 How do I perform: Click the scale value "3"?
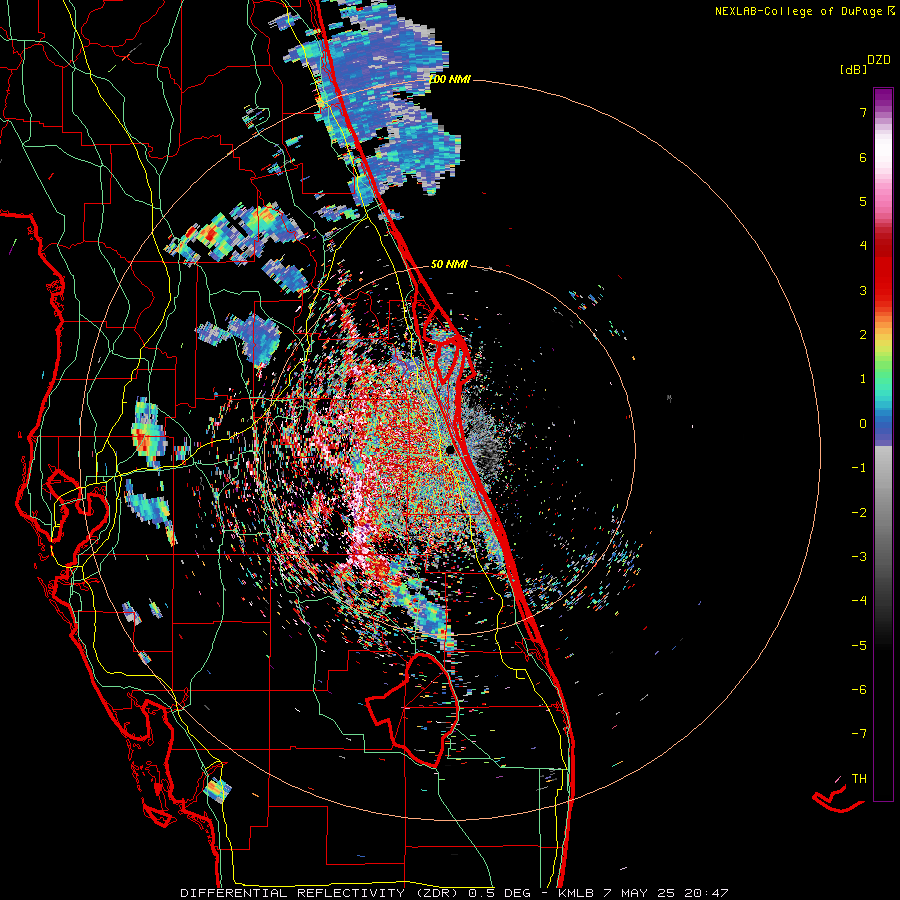863,290
